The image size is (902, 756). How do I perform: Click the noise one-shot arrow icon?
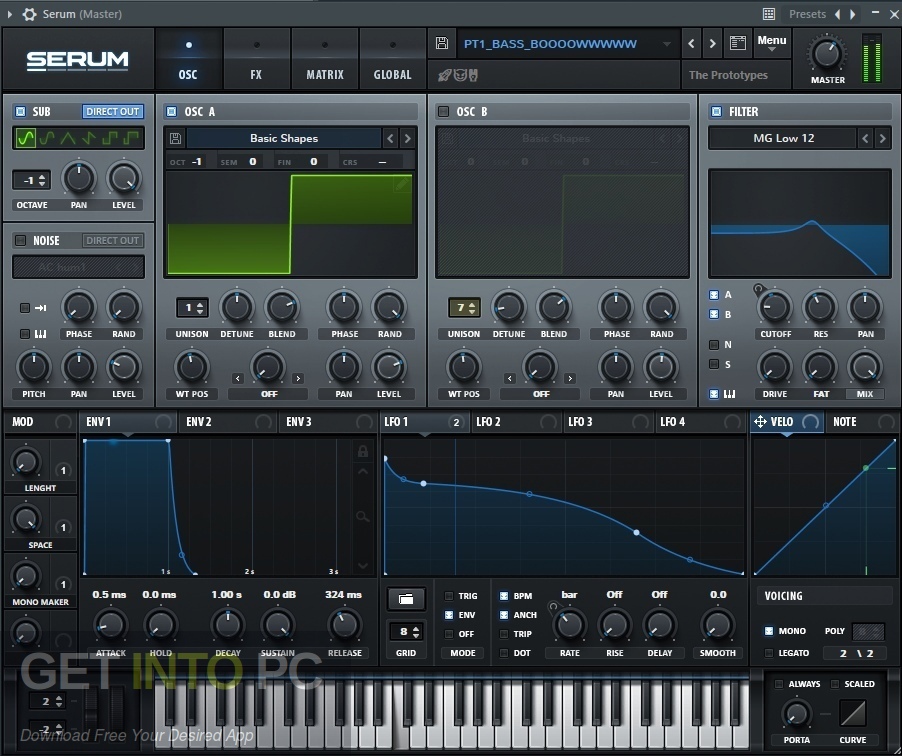(x=40, y=308)
